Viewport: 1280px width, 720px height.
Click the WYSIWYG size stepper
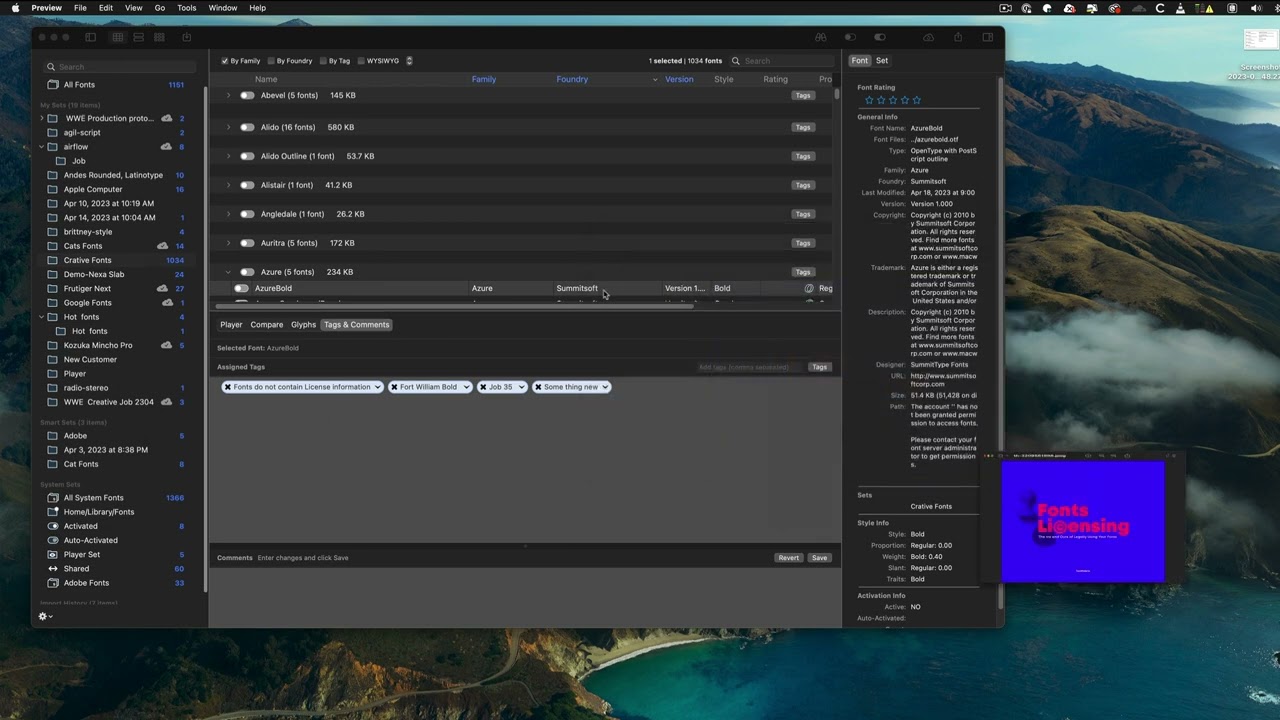(x=409, y=61)
